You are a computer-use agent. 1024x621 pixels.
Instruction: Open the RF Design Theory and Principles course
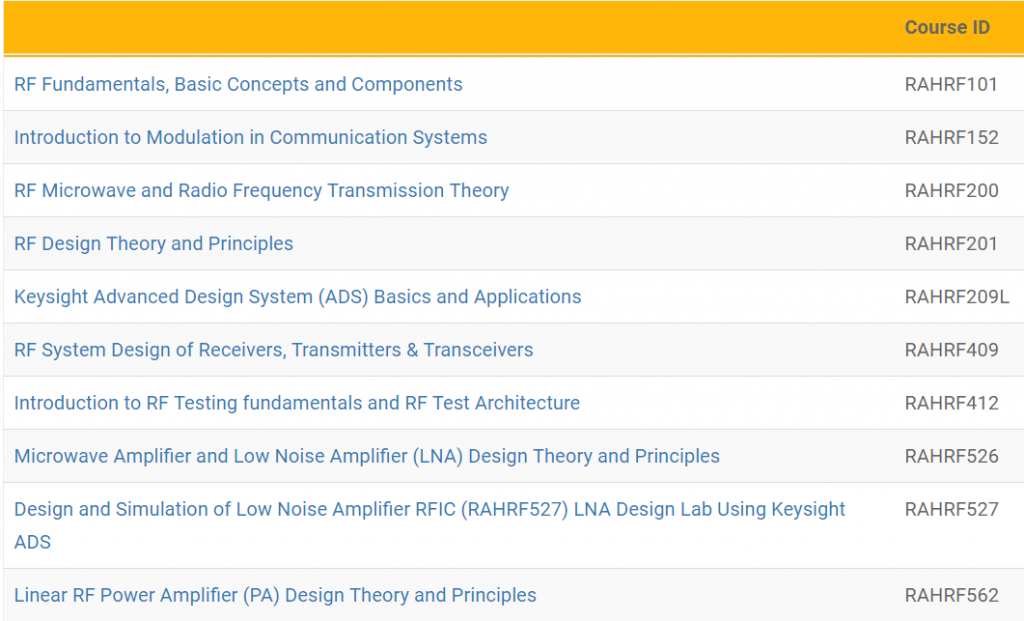(153, 244)
